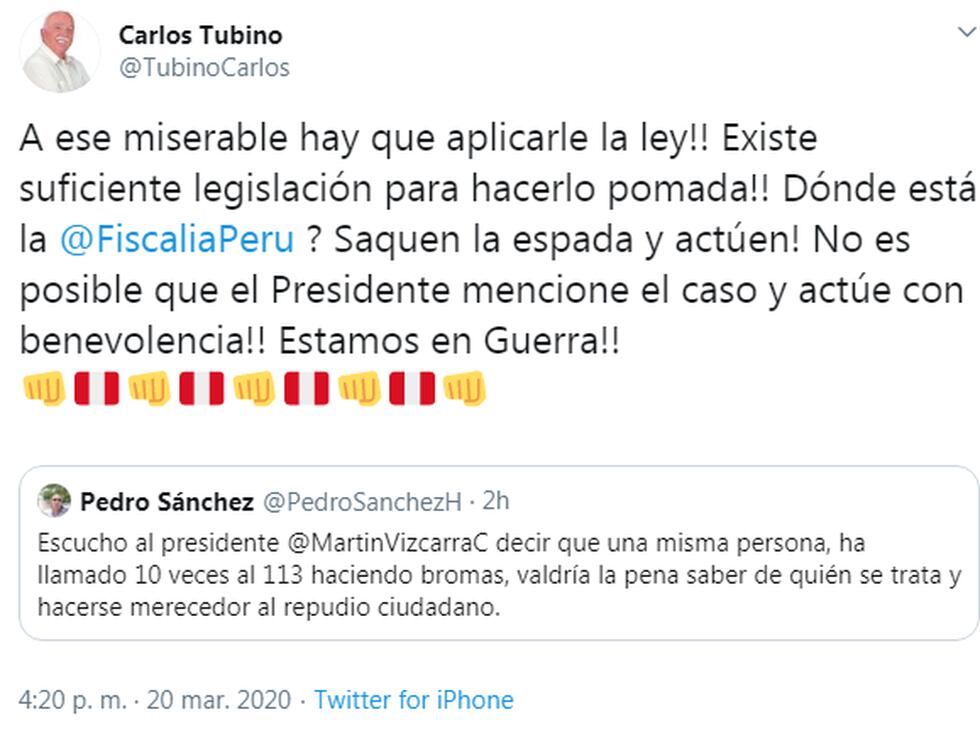The height and width of the screenshot is (729, 980).
Task: Open the Twitter for iPhone link
Action: click(x=413, y=699)
